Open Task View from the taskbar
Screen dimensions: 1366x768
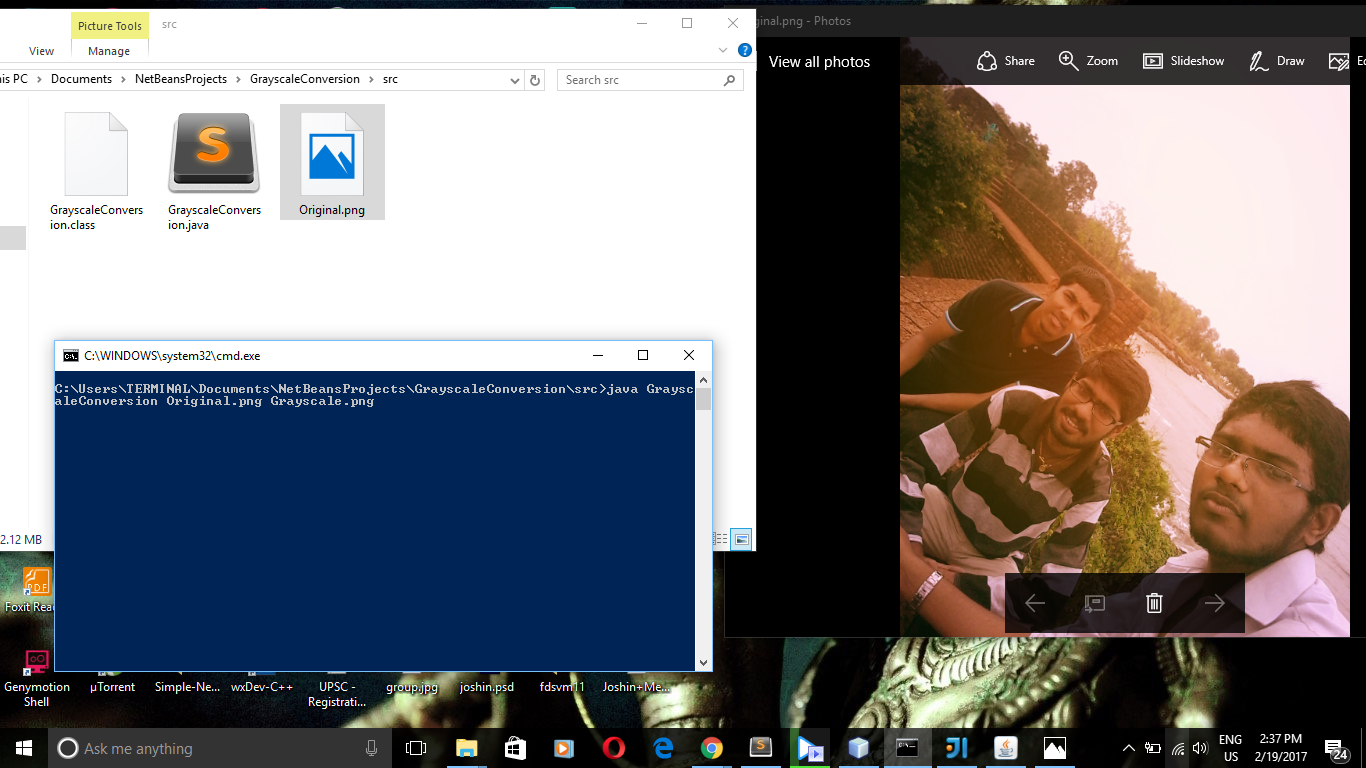tap(416, 748)
